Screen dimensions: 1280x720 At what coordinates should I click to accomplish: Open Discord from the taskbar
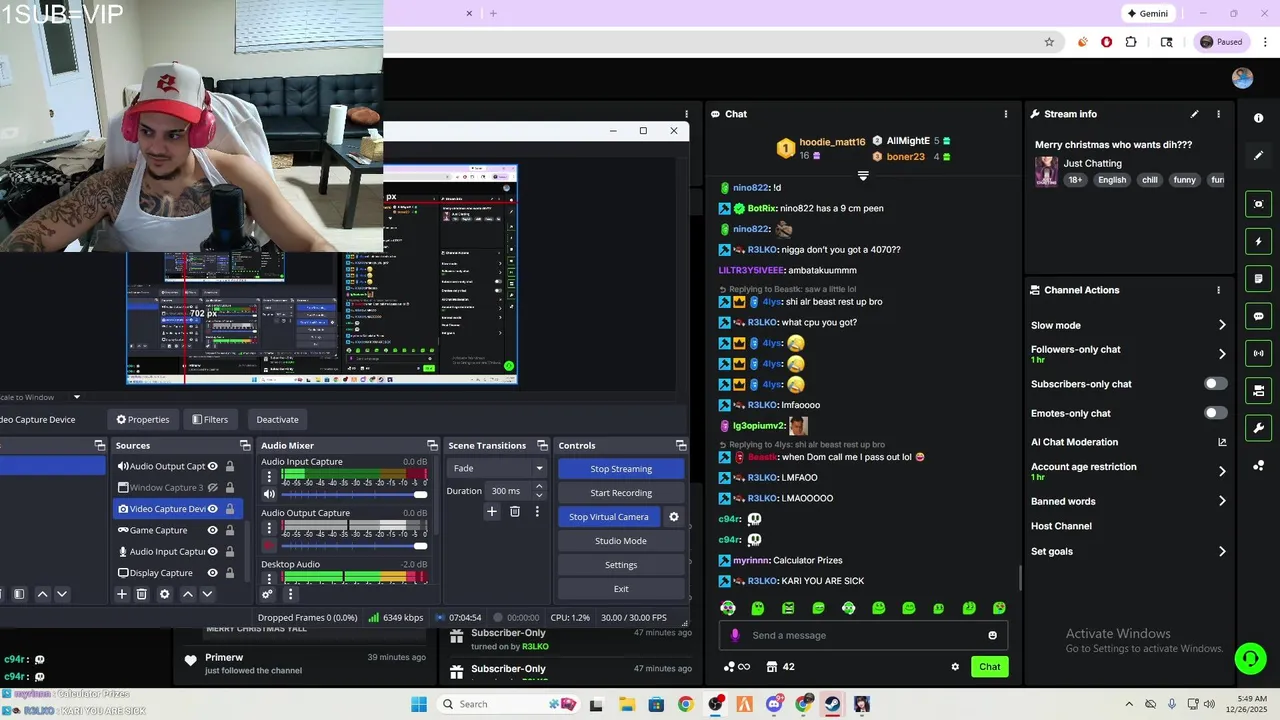[x=774, y=704]
